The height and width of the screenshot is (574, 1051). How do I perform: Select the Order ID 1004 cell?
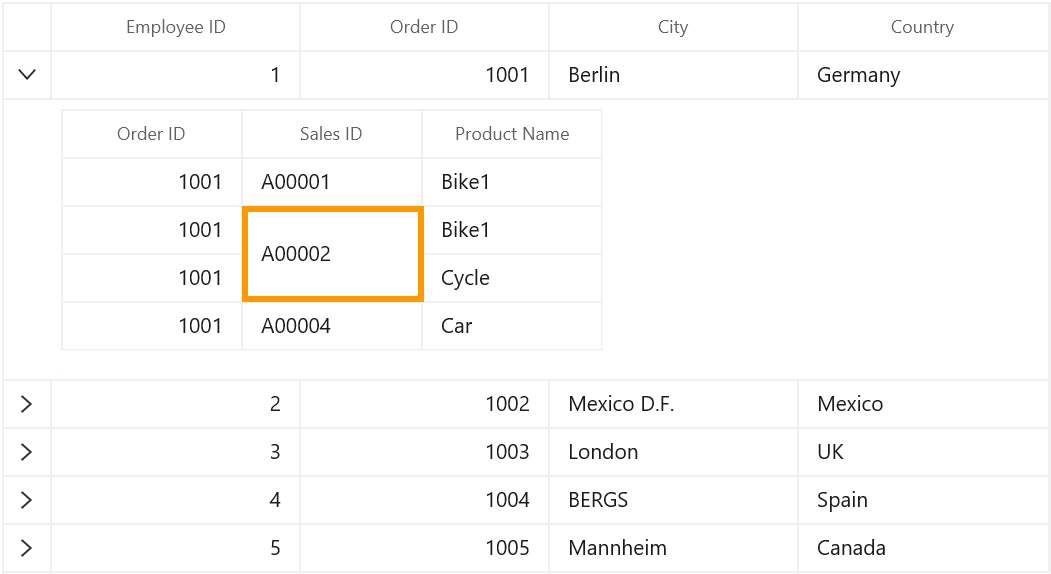[x=424, y=500]
